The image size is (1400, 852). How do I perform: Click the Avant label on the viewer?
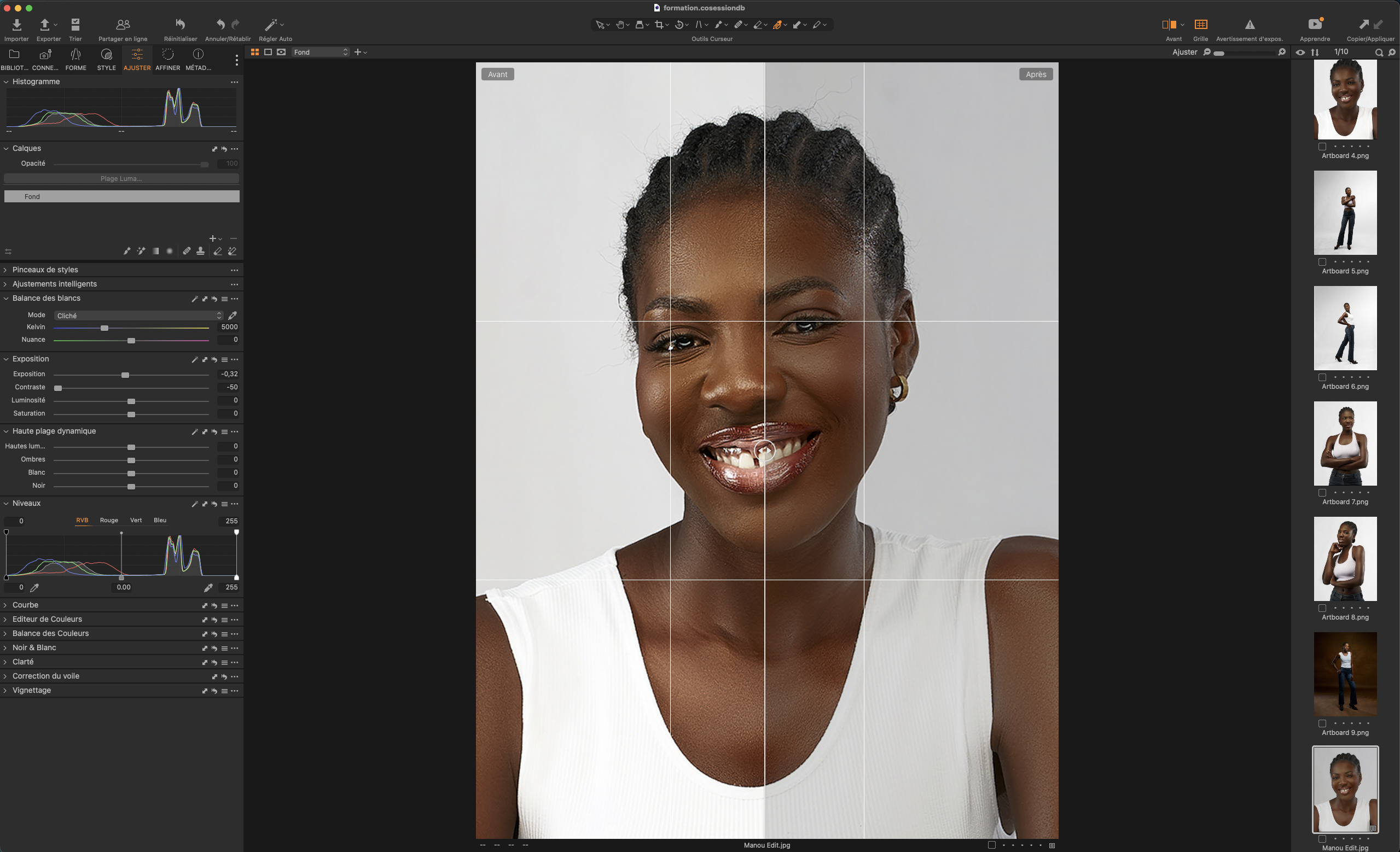pyautogui.click(x=498, y=74)
